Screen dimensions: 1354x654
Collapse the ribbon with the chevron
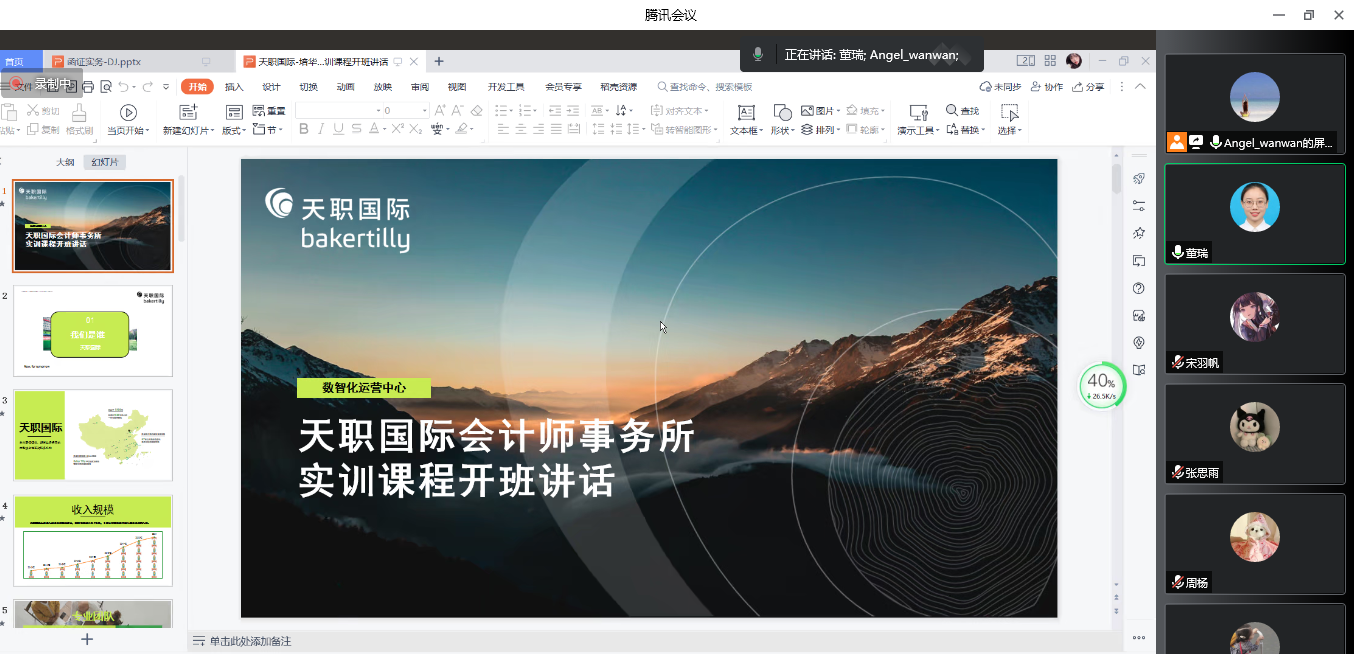[x=1140, y=87]
